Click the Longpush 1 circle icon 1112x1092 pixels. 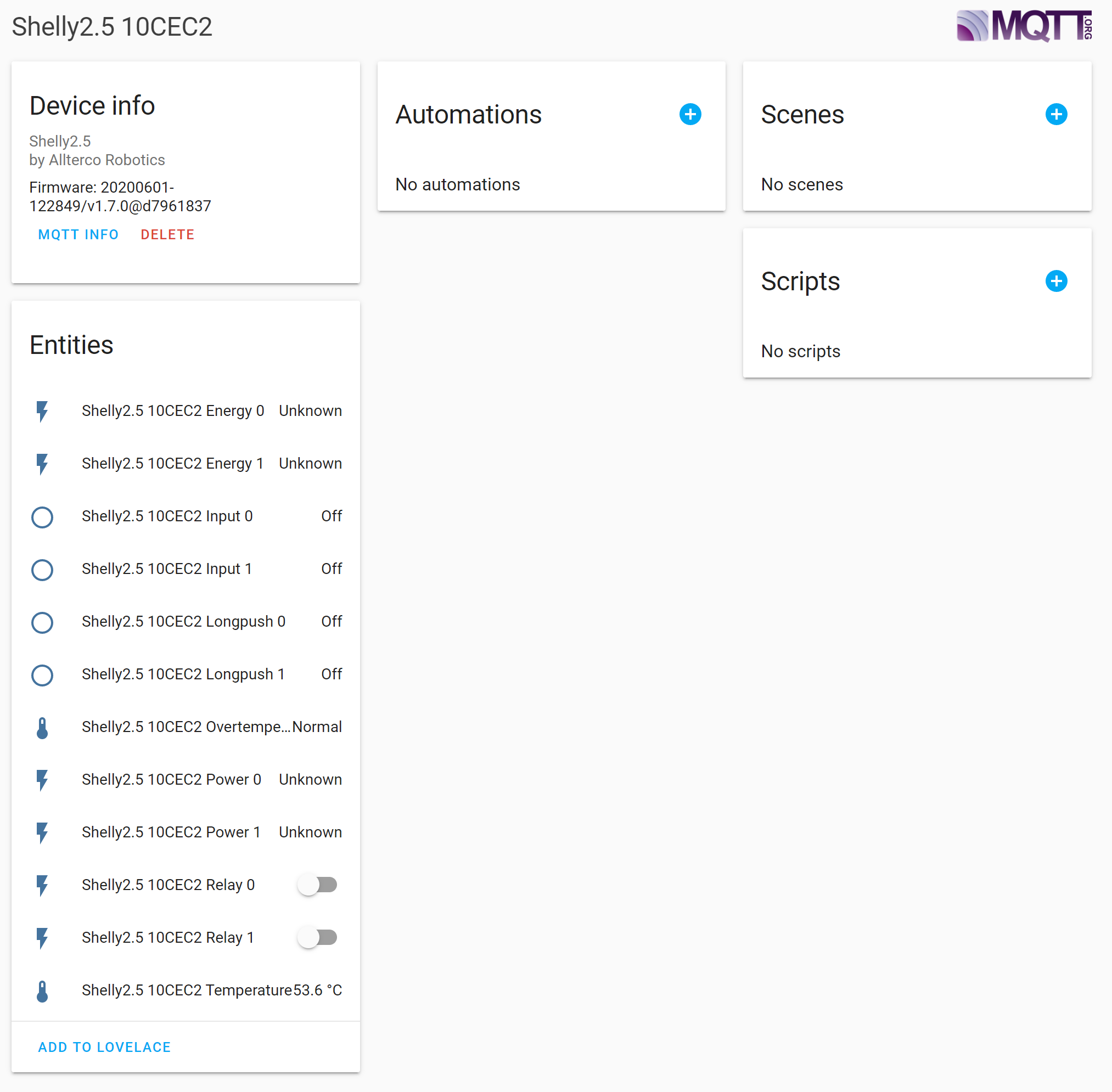click(x=42, y=675)
